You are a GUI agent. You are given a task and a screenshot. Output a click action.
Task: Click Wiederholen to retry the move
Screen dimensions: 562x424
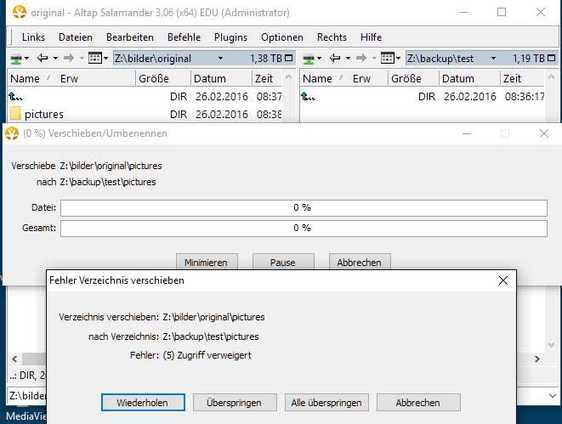[143, 402]
